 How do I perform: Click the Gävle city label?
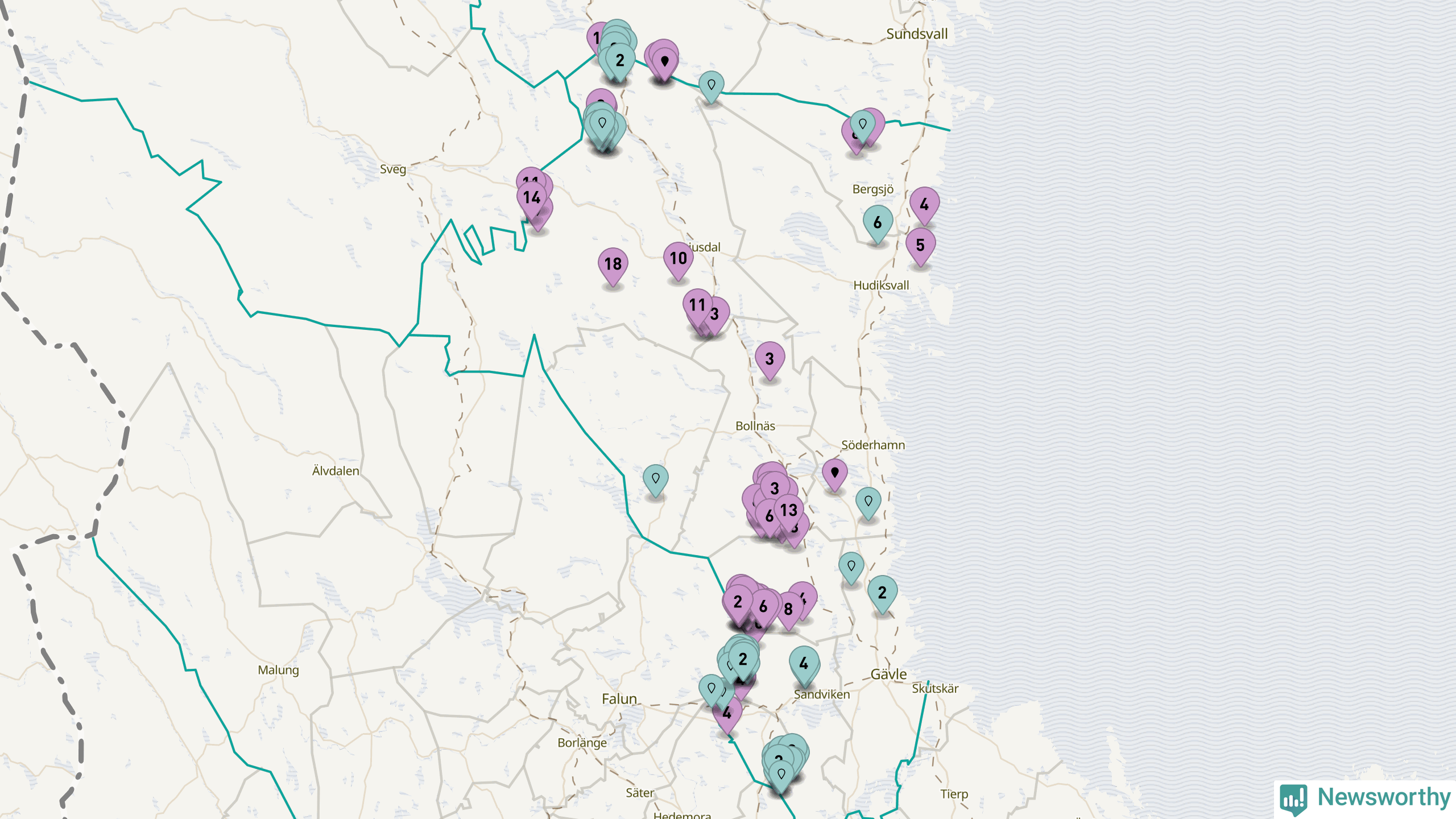[888, 675]
